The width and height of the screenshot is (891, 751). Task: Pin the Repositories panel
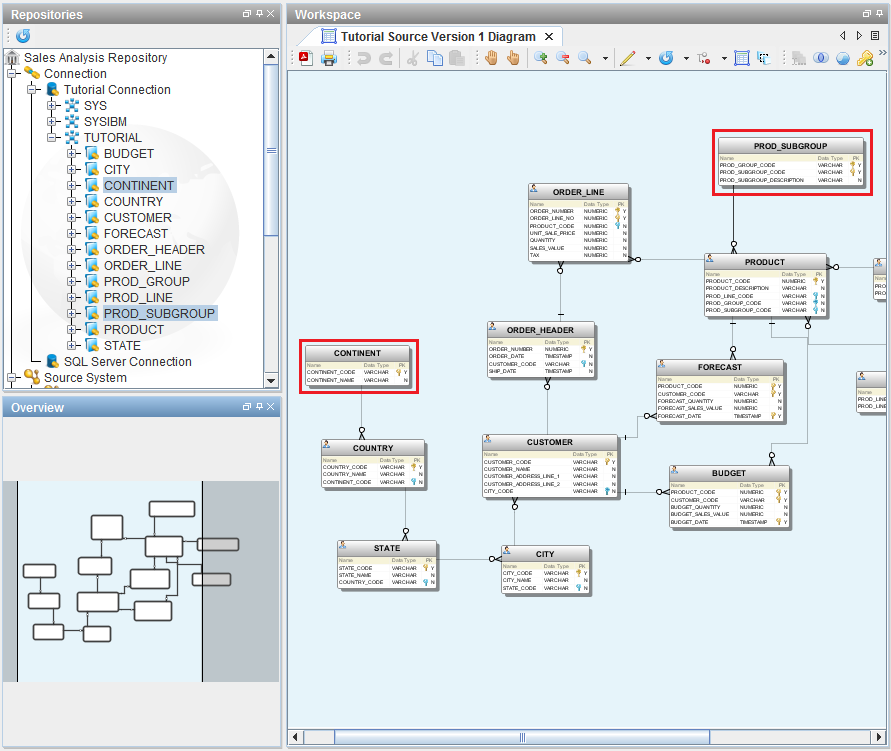click(x=258, y=14)
